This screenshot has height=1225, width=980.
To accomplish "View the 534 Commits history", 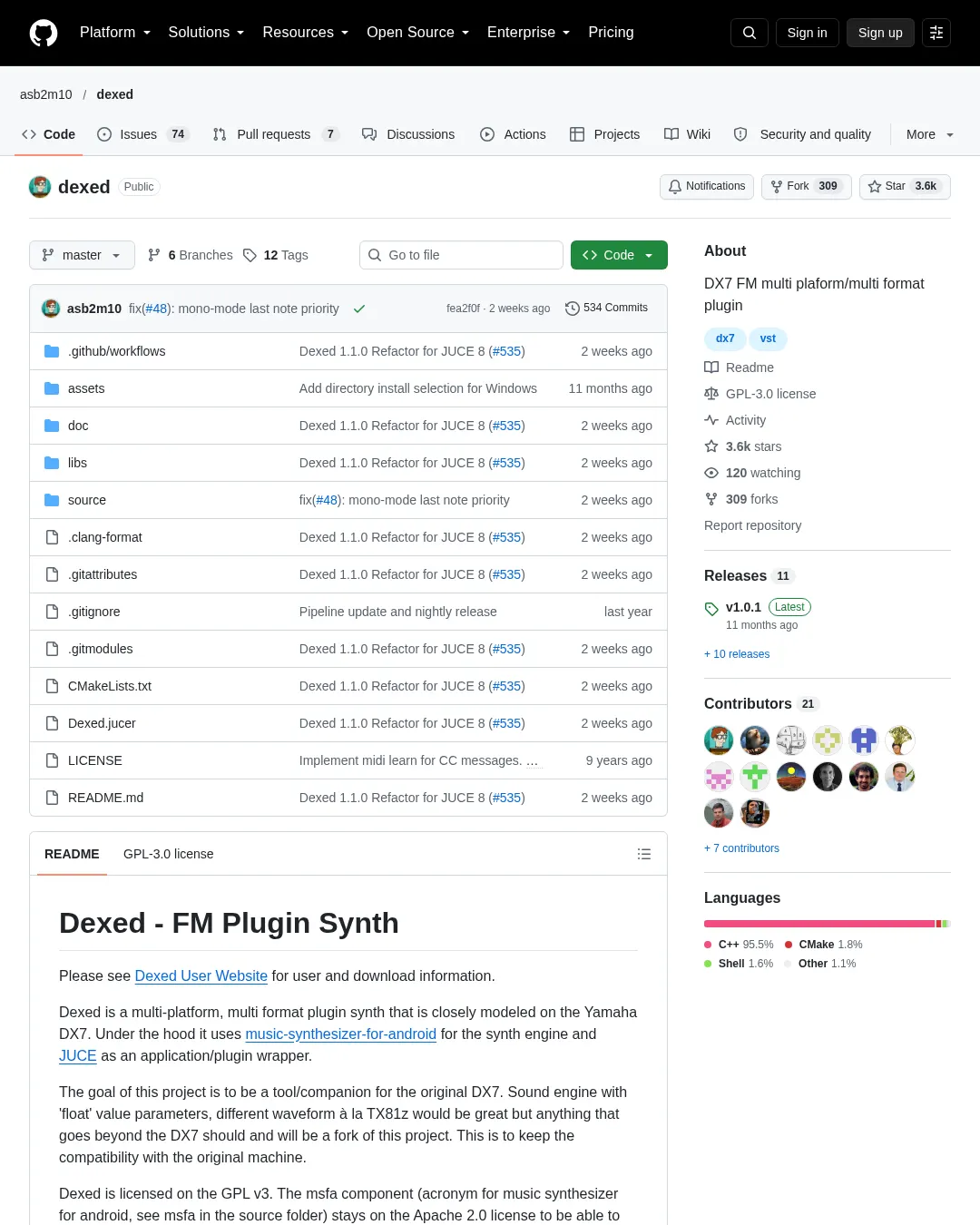I will tap(606, 309).
